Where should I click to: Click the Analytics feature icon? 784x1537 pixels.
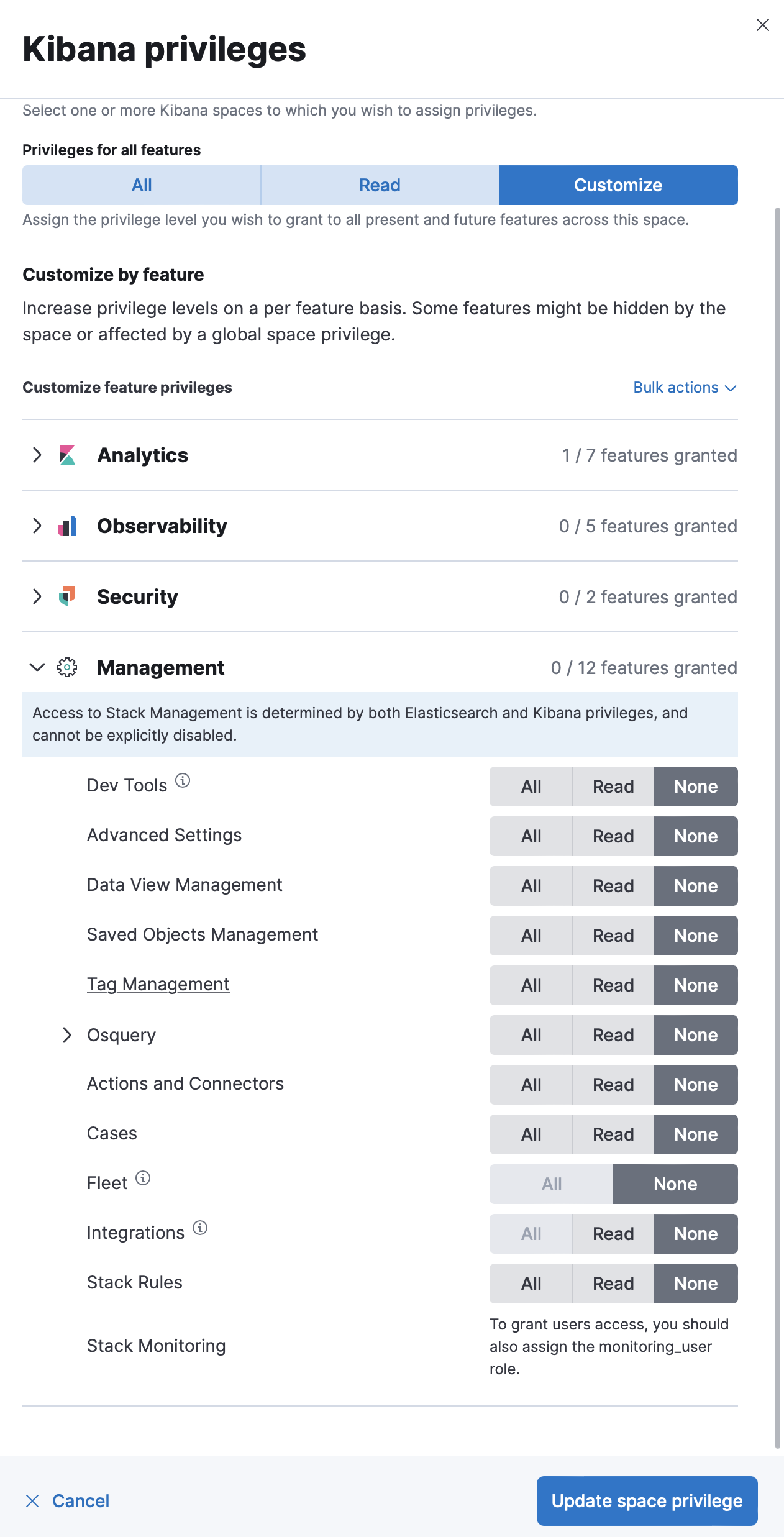66,455
